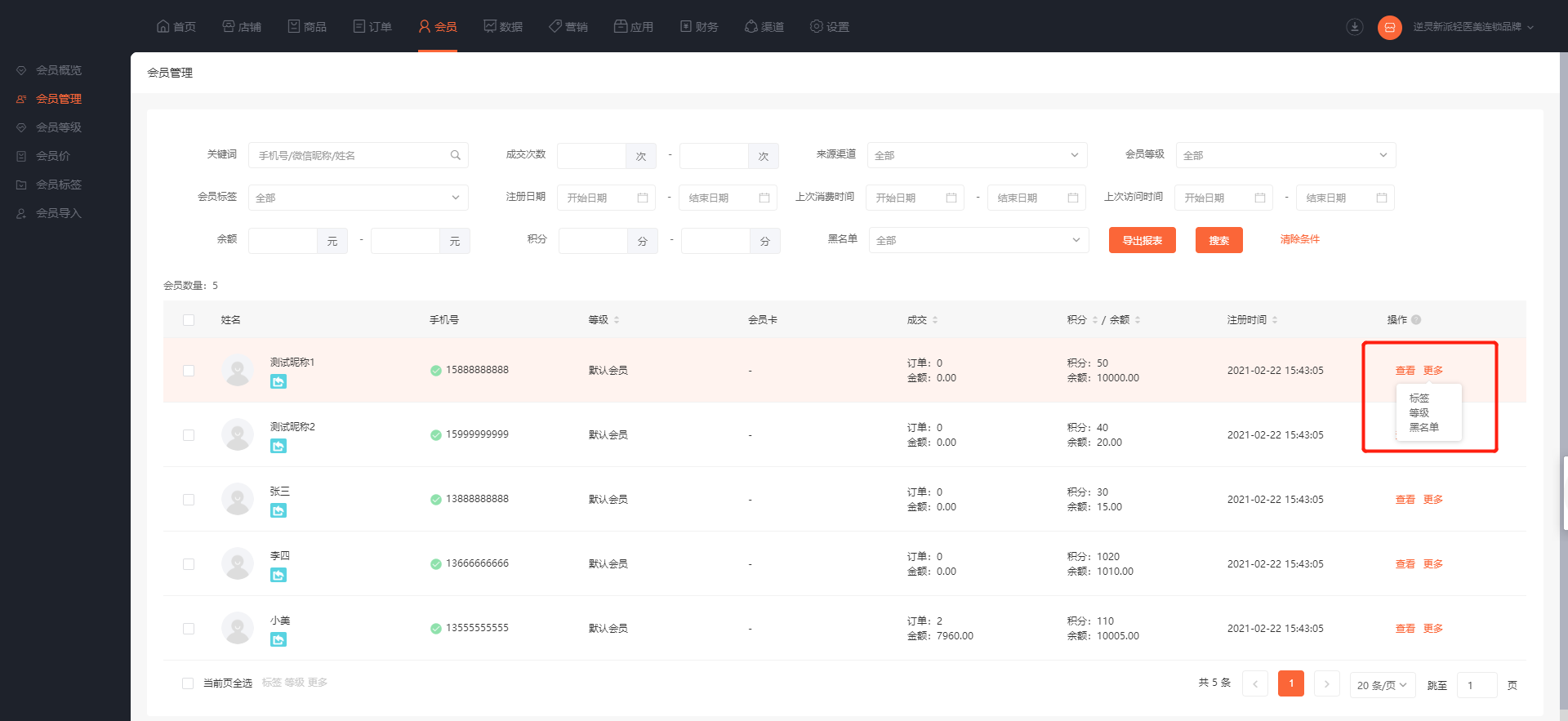The height and width of the screenshot is (721, 1568).
Task: Click 查看 for 测试昵称1
Action: click(x=1405, y=371)
